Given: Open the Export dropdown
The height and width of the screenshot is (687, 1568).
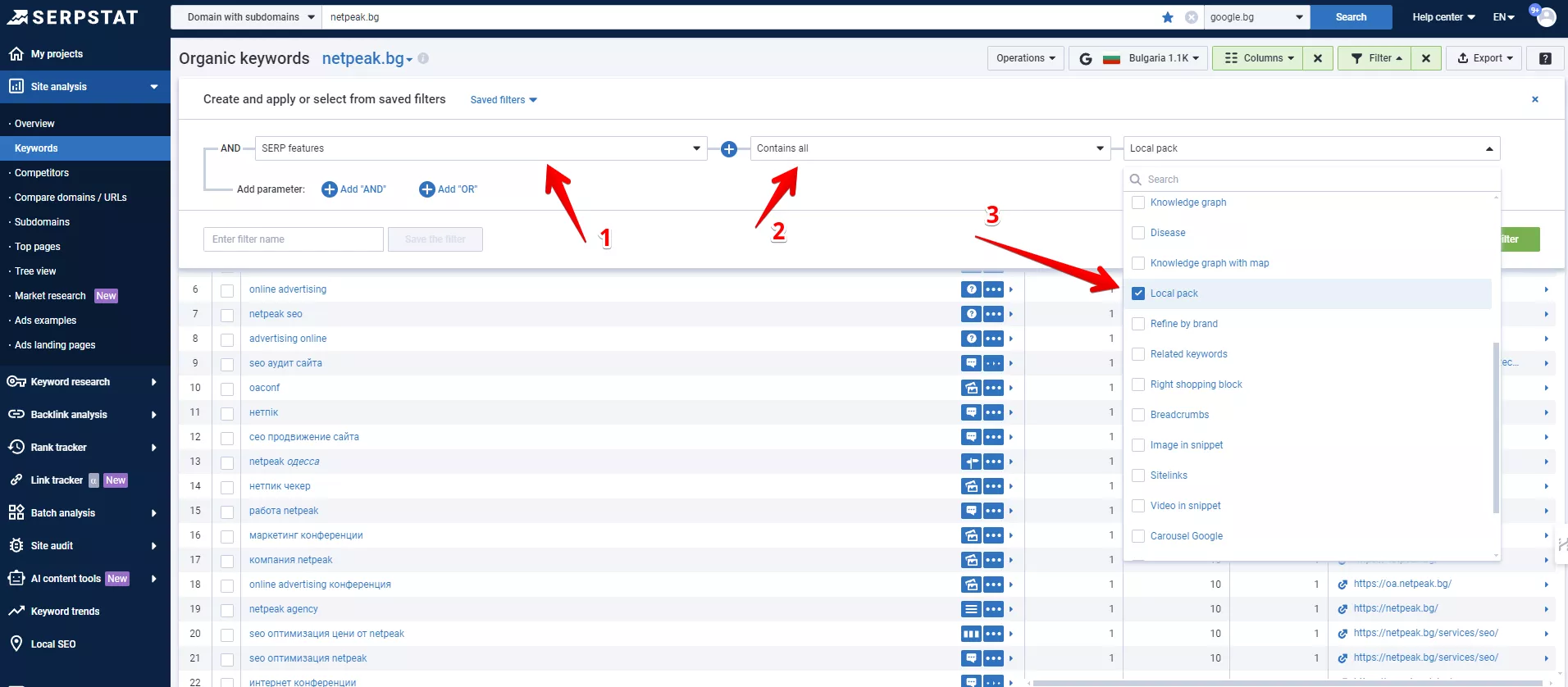Looking at the screenshot, I should [1484, 58].
